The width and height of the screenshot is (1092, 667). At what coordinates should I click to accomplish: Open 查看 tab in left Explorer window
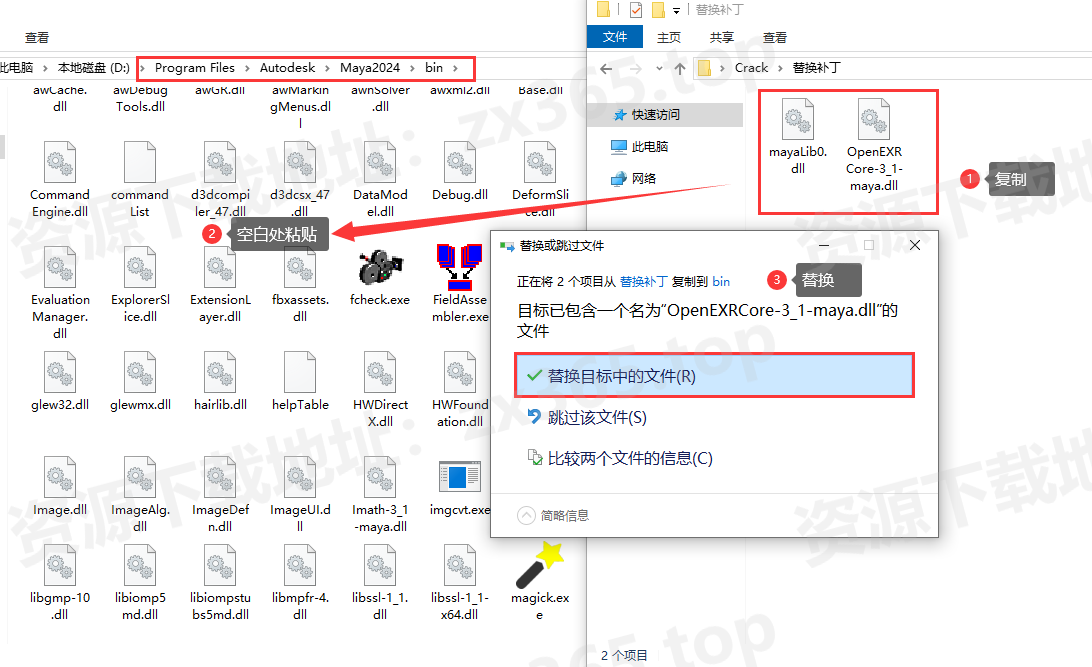[x=37, y=37]
